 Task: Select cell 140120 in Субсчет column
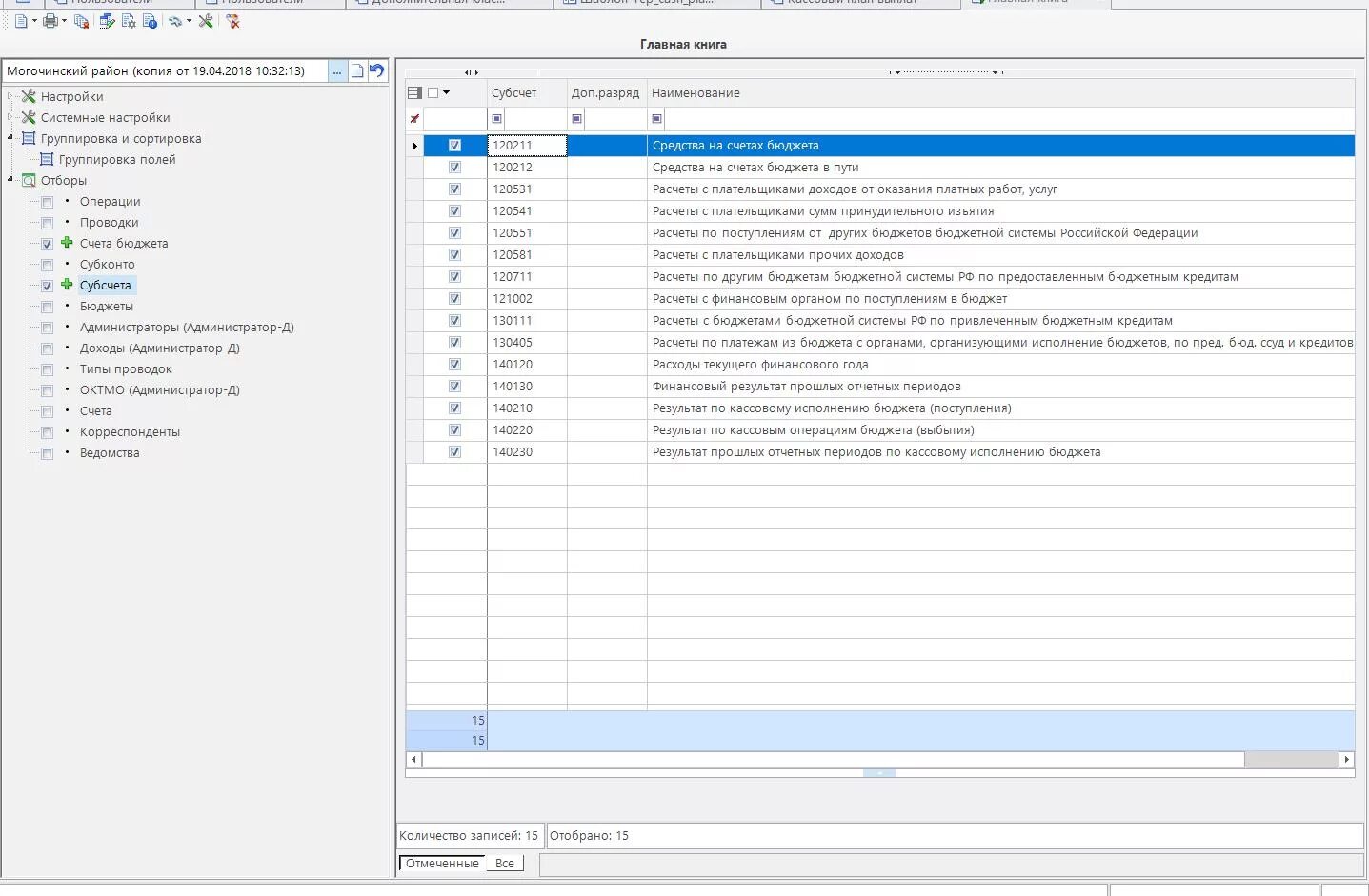click(527, 365)
